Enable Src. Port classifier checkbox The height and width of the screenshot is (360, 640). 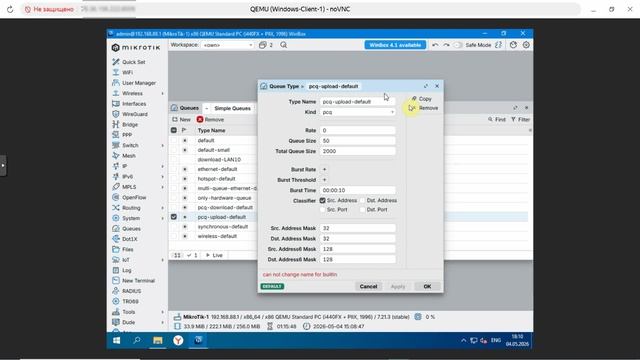322,209
